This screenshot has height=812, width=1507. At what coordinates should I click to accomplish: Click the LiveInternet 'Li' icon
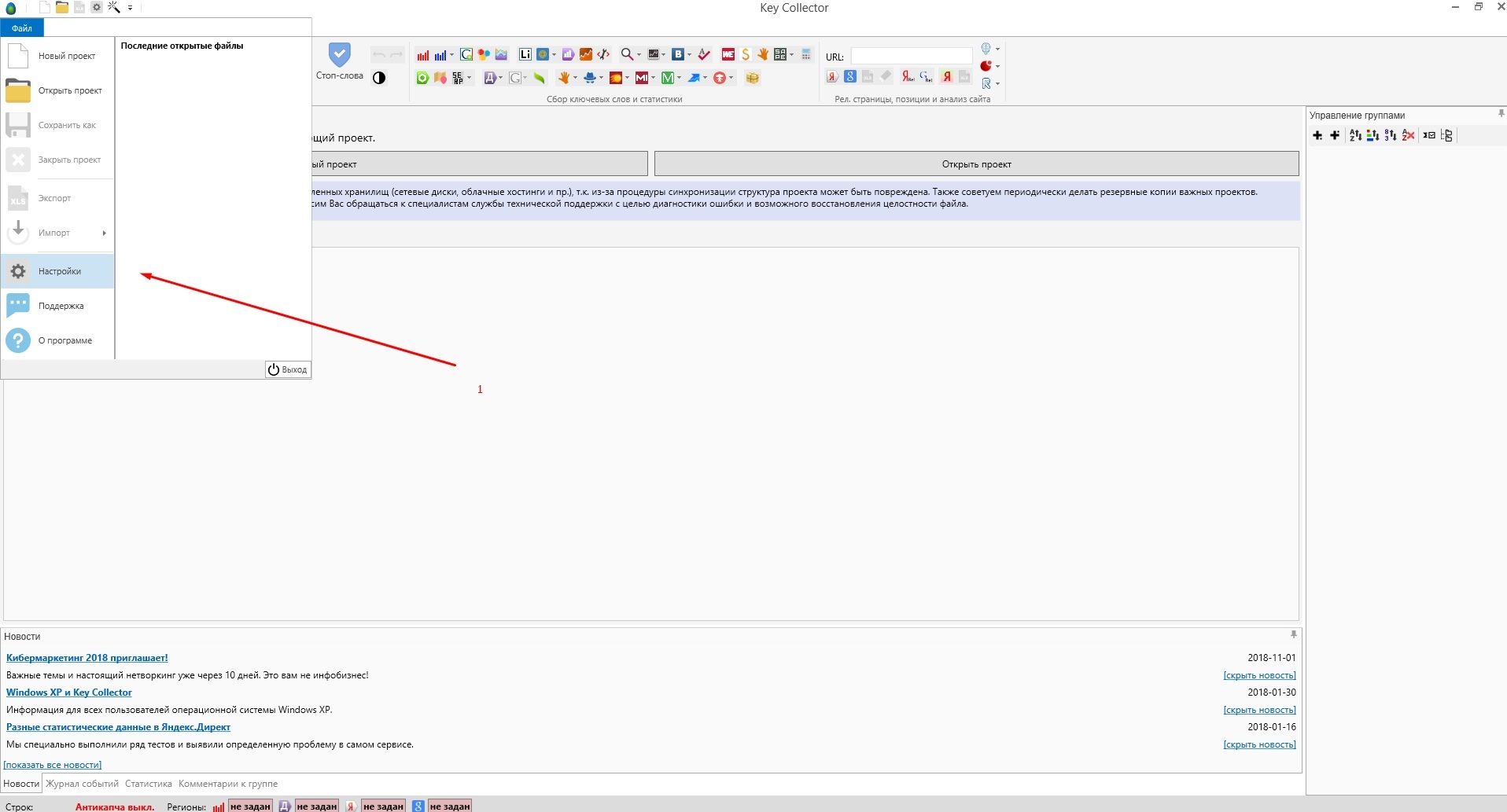525,55
